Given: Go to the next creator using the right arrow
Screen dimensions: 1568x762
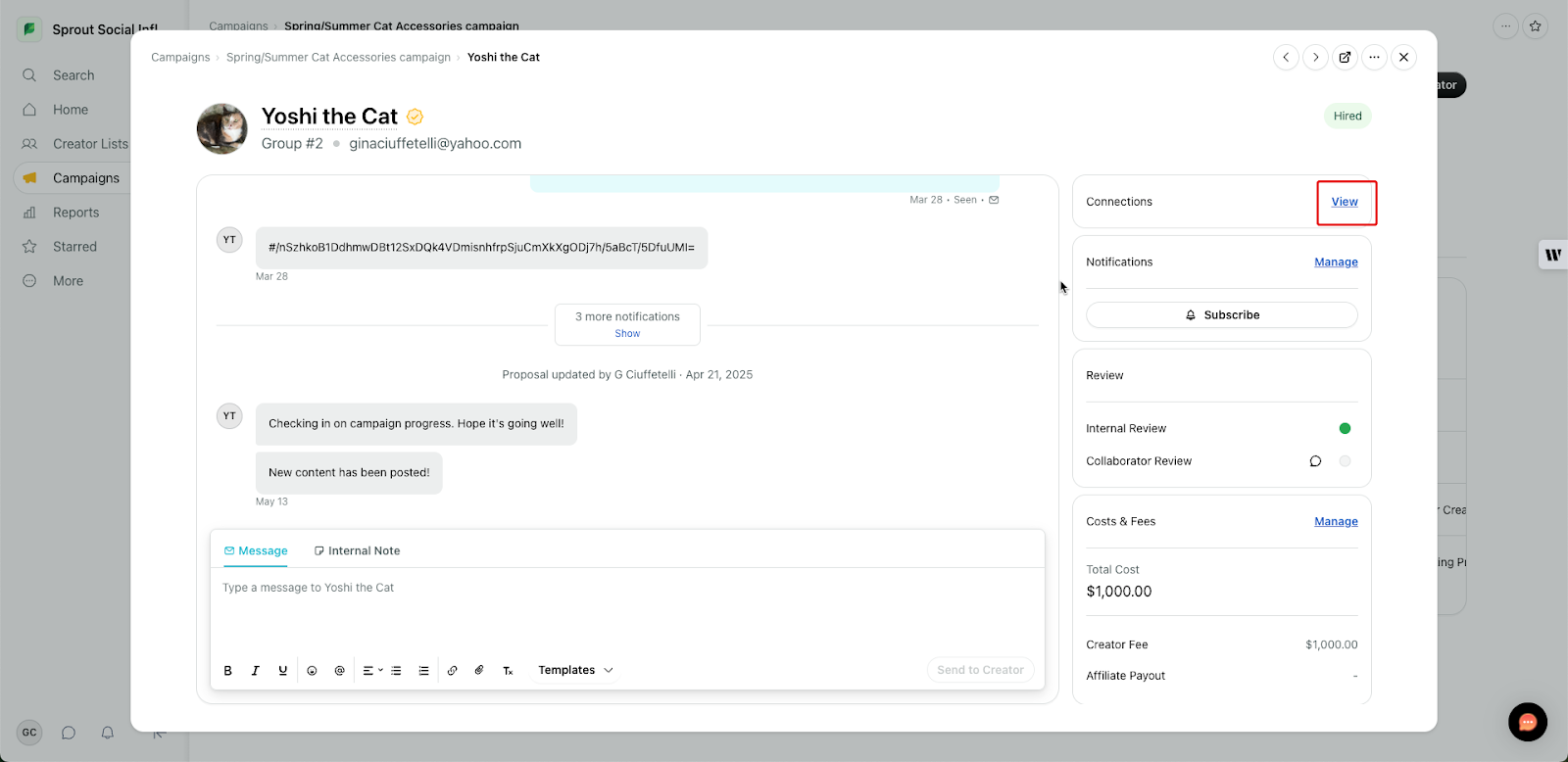Looking at the screenshot, I should point(1315,57).
